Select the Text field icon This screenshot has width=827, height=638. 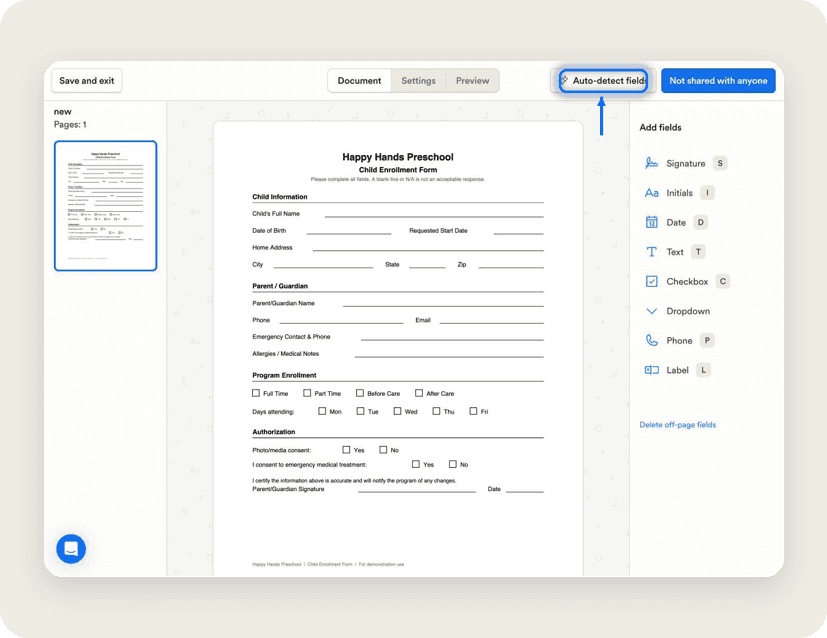(x=651, y=252)
